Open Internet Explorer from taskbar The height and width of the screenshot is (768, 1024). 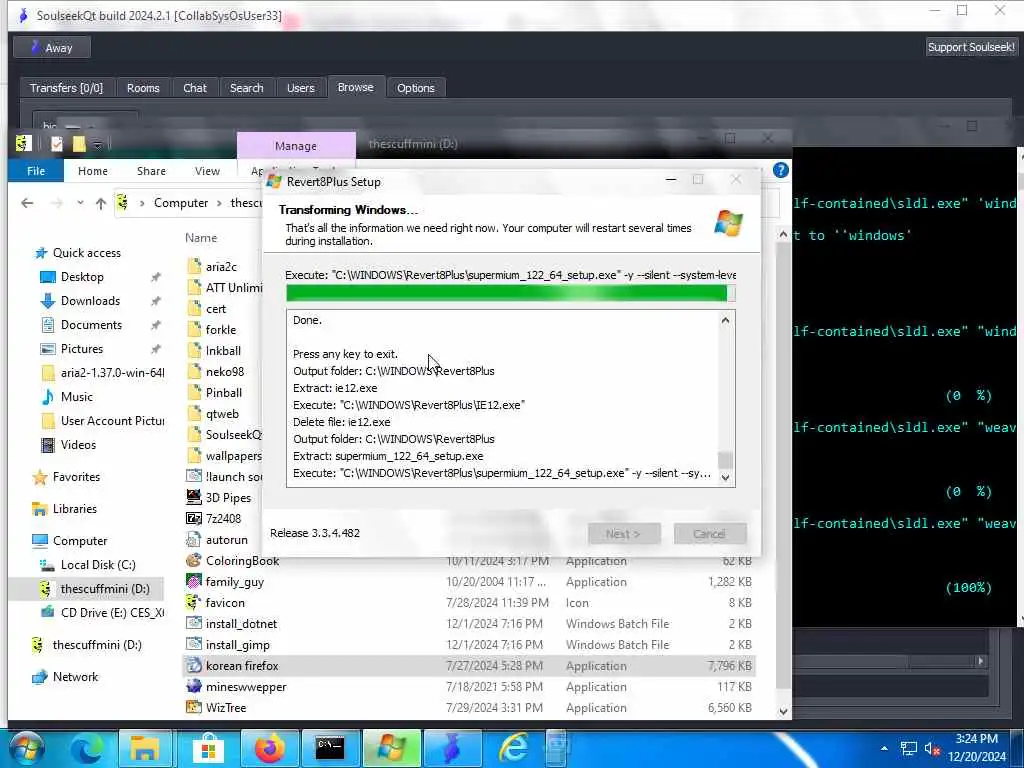[x=514, y=748]
